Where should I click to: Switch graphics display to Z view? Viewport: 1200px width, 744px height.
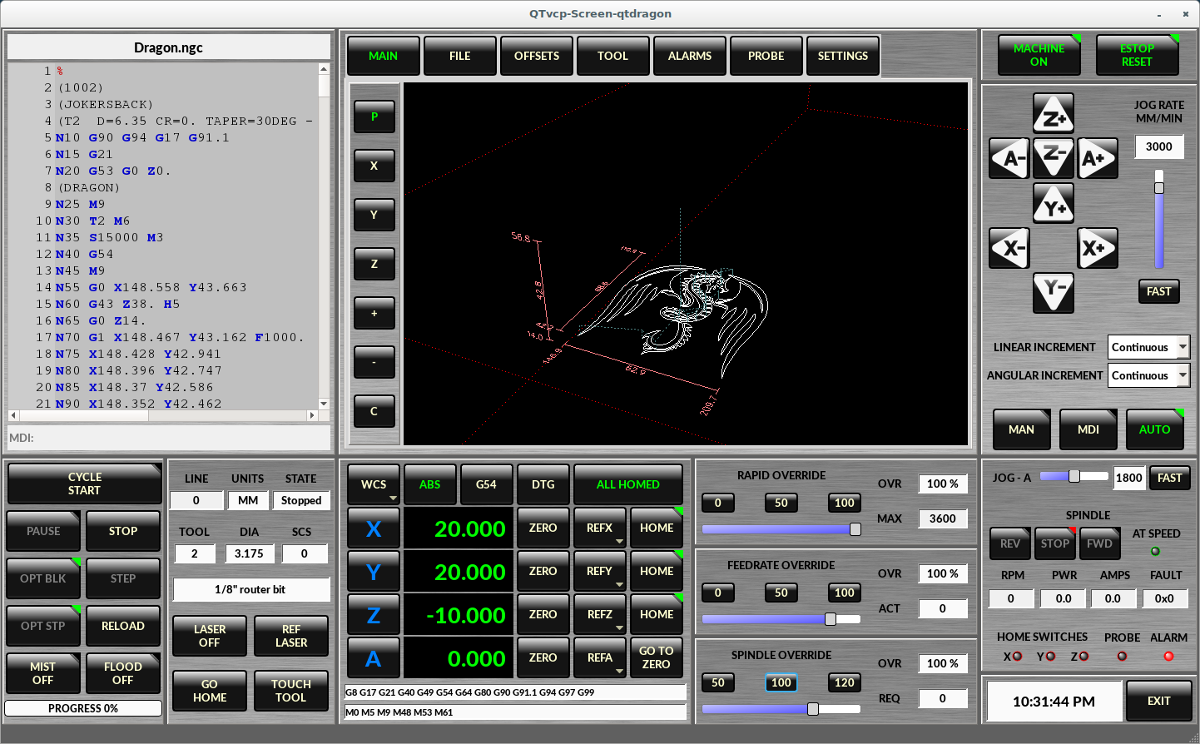point(374,264)
